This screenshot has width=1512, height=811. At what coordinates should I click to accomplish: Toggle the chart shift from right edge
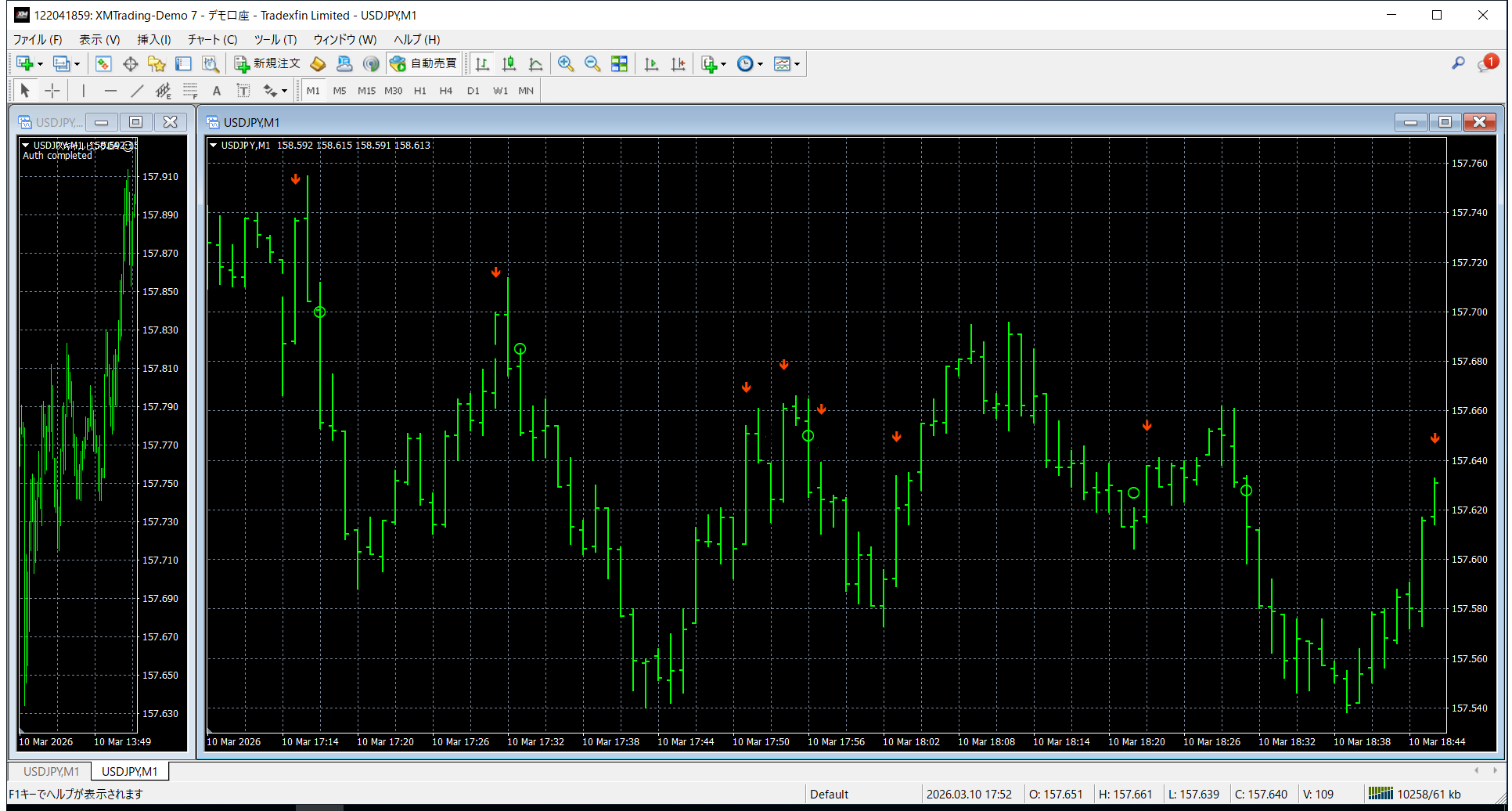pyautogui.click(x=678, y=63)
